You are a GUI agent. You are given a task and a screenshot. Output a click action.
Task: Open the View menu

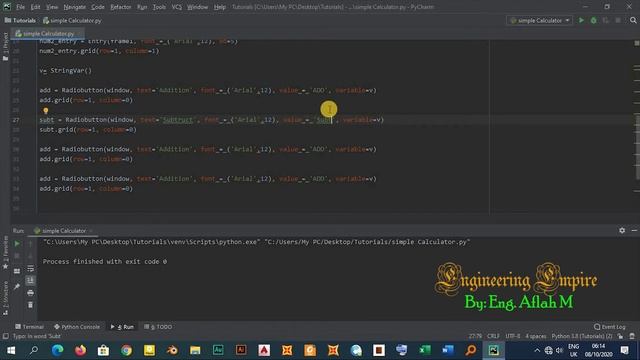pyautogui.click(x=52, y=7)
